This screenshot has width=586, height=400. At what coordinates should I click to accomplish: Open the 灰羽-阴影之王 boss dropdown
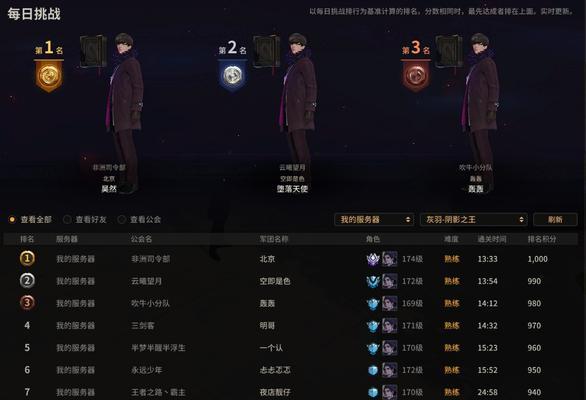coord(474,219)
